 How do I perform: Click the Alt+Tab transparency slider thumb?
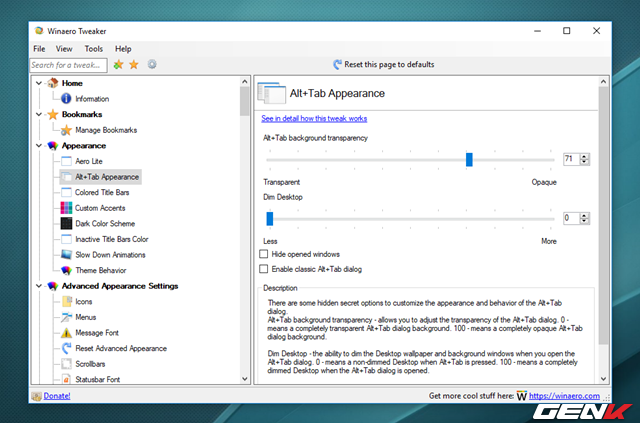click(469, 160)
